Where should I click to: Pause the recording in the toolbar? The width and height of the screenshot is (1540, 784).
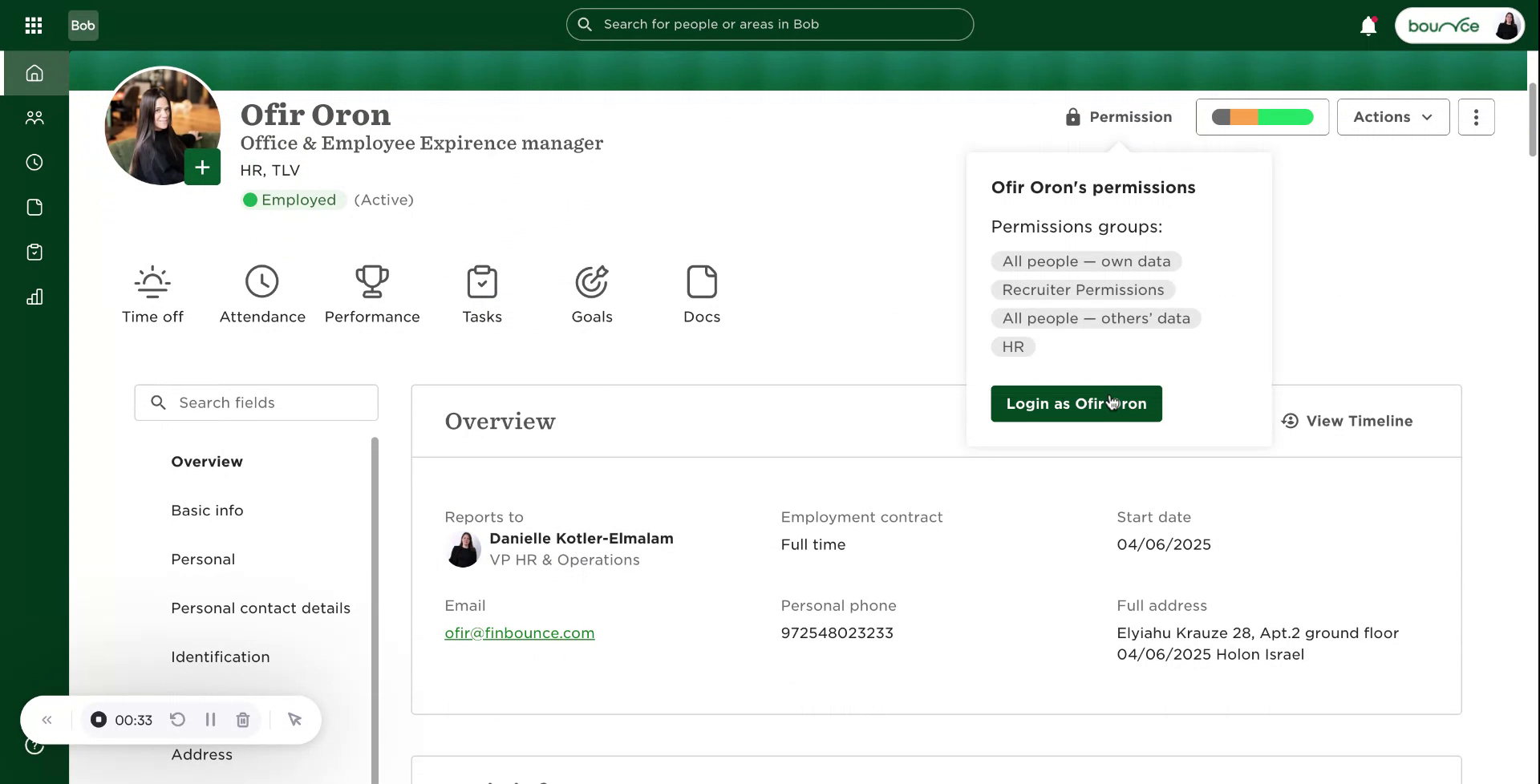[x=210, y=719]
